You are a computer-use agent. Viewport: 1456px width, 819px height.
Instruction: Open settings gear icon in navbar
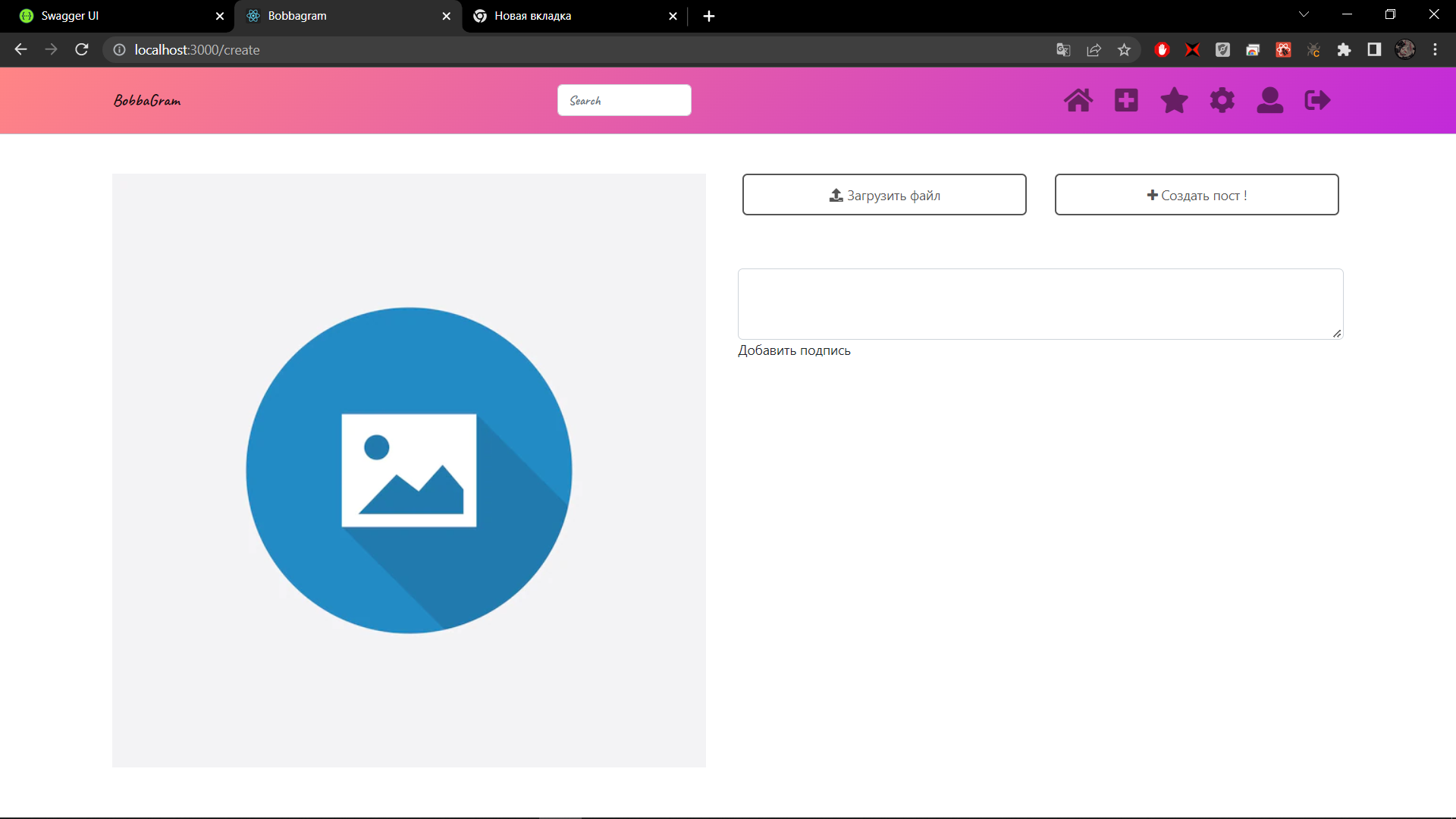[1222, 100]
